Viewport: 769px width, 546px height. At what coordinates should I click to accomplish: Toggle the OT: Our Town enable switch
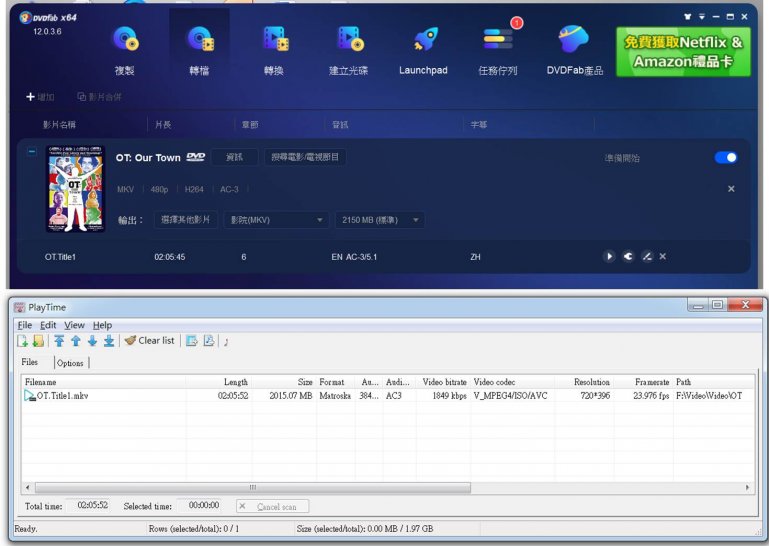pyautogui.click(x=726, y=157)
